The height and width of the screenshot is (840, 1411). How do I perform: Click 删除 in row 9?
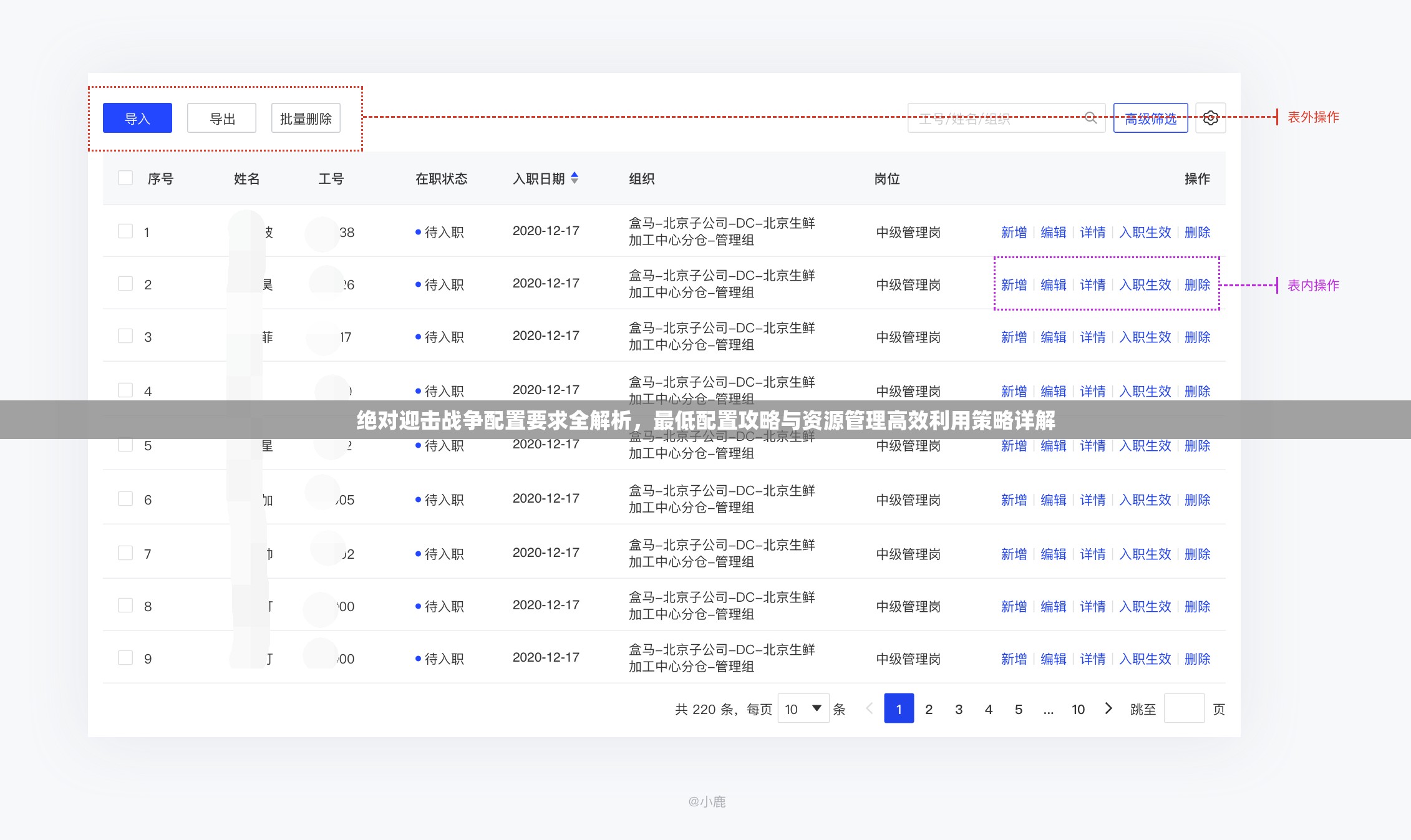pyautogui.click(x=1197, y=659)
